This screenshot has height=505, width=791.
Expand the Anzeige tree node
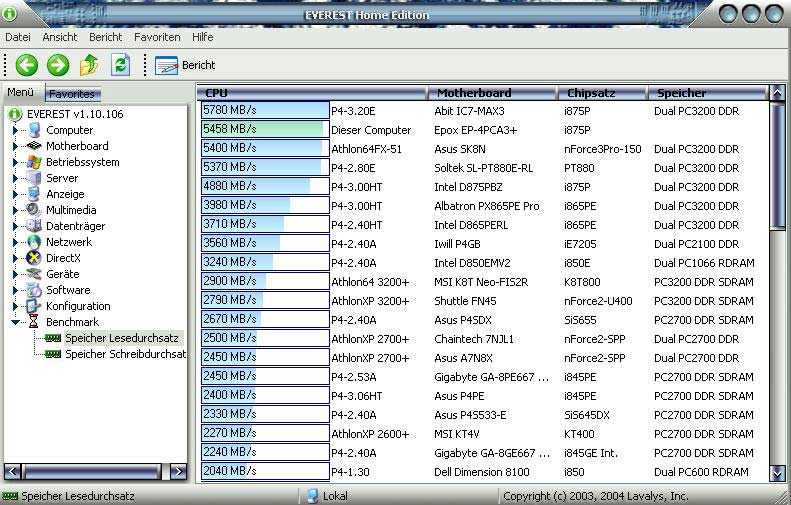click(15, 194)
